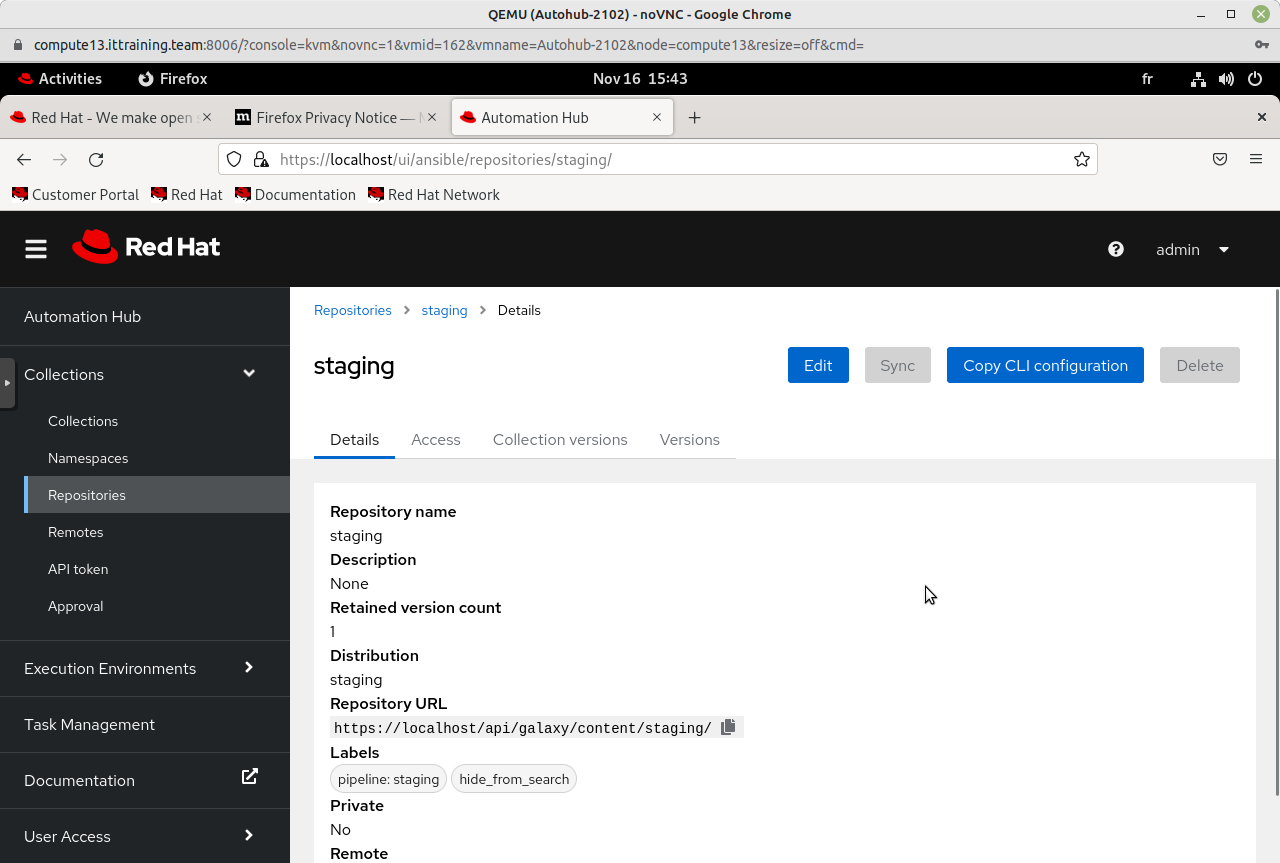Click the padlock site information icon
Image resolution: width=1280 pixels, height=863 pixels.
tap(261, 159)
